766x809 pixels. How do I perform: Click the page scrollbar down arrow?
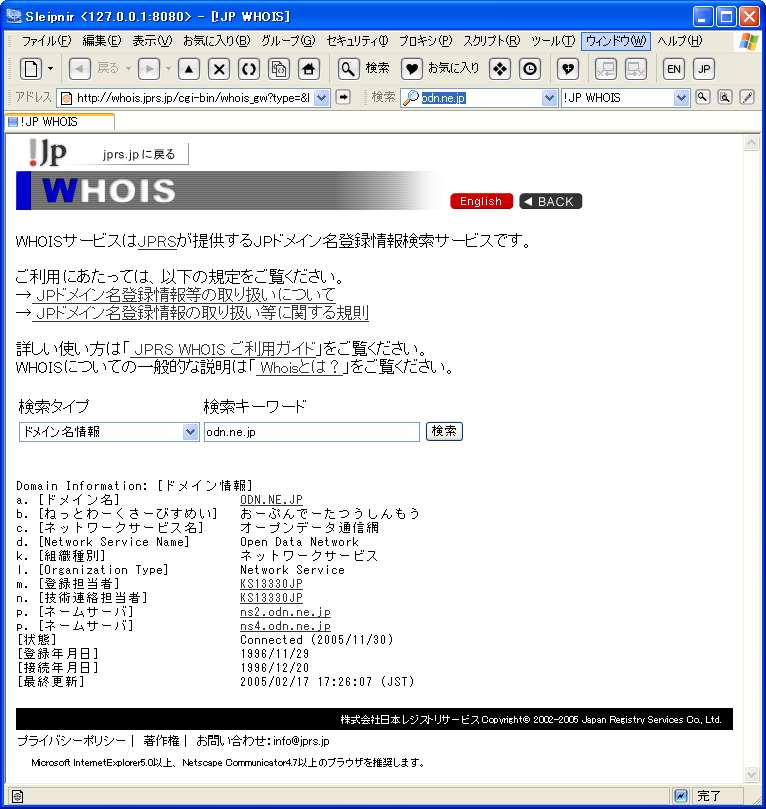point(752,774)
